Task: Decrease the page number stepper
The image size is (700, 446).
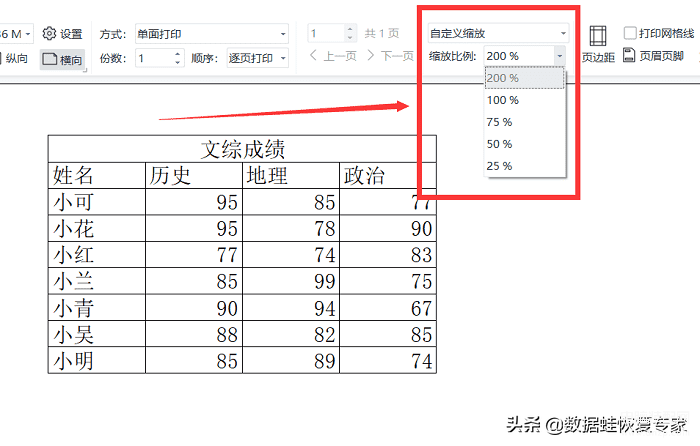Action: coord(350,38)
